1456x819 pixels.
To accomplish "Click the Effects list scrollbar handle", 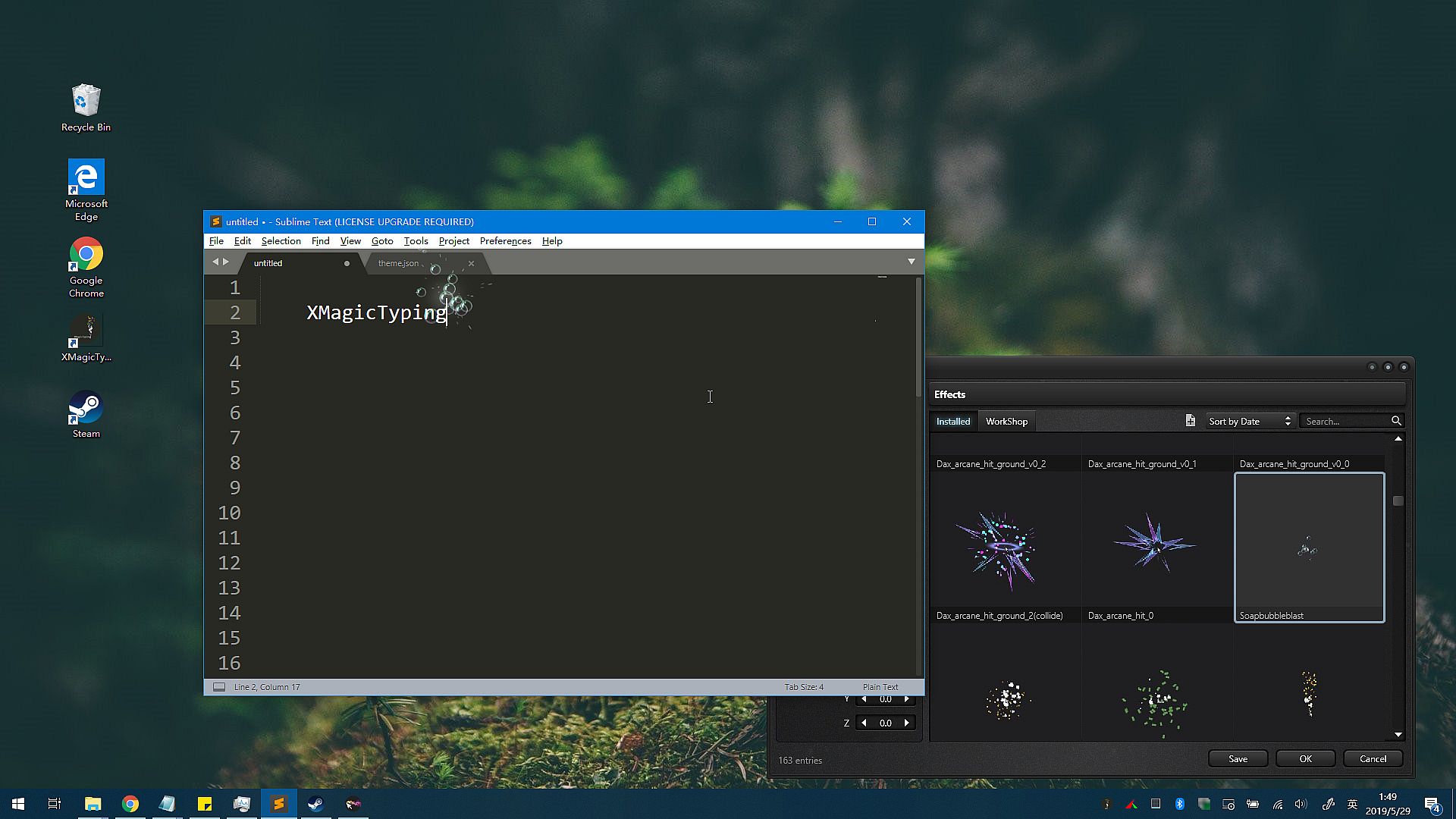I will click(1398, 500).
